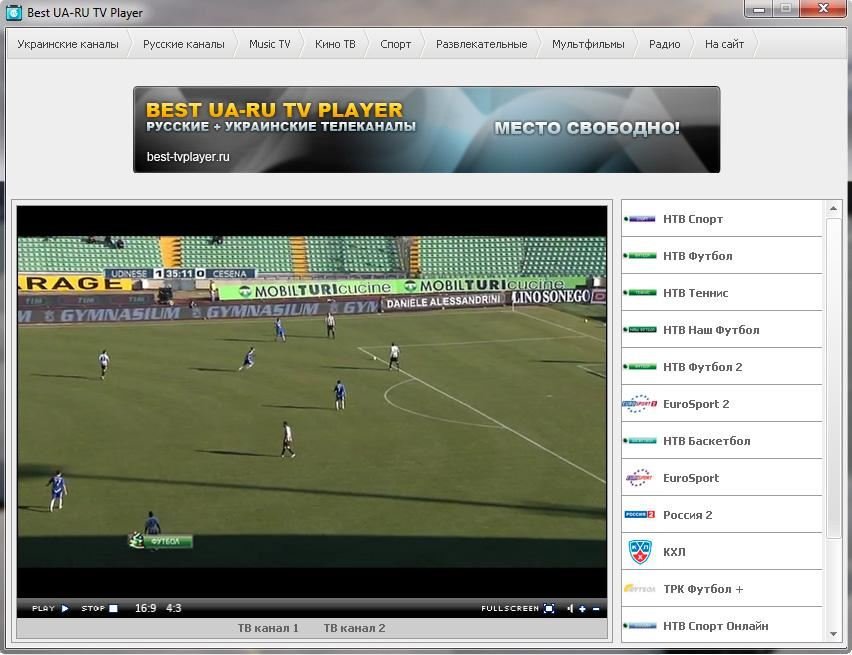Image resolution: width=852 pixels, height=655 pixels.
Task: Increase volume with the plus icon
Action: point(582,609)
